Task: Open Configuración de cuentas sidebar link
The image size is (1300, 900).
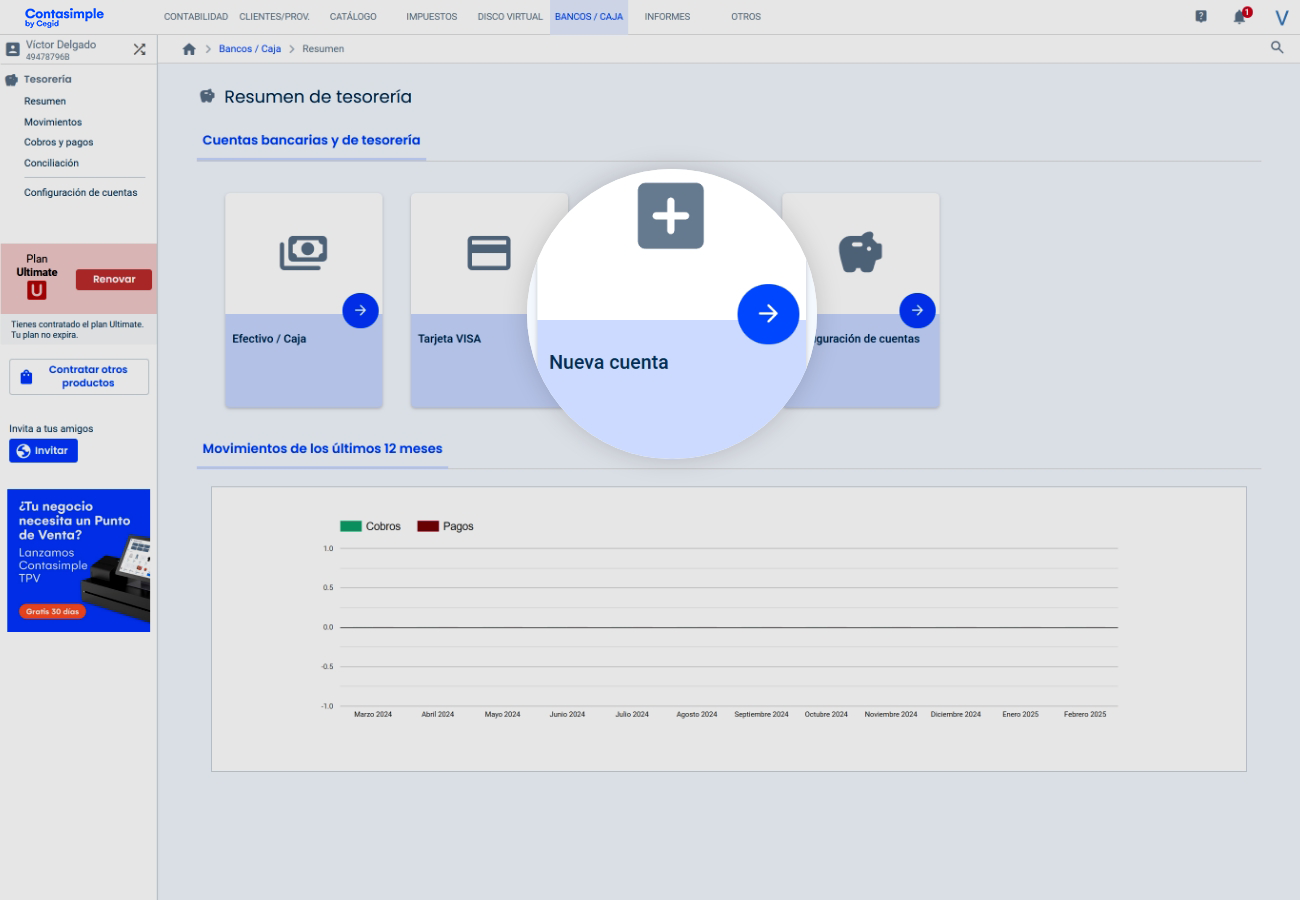Action: click(x=81, y=192)
